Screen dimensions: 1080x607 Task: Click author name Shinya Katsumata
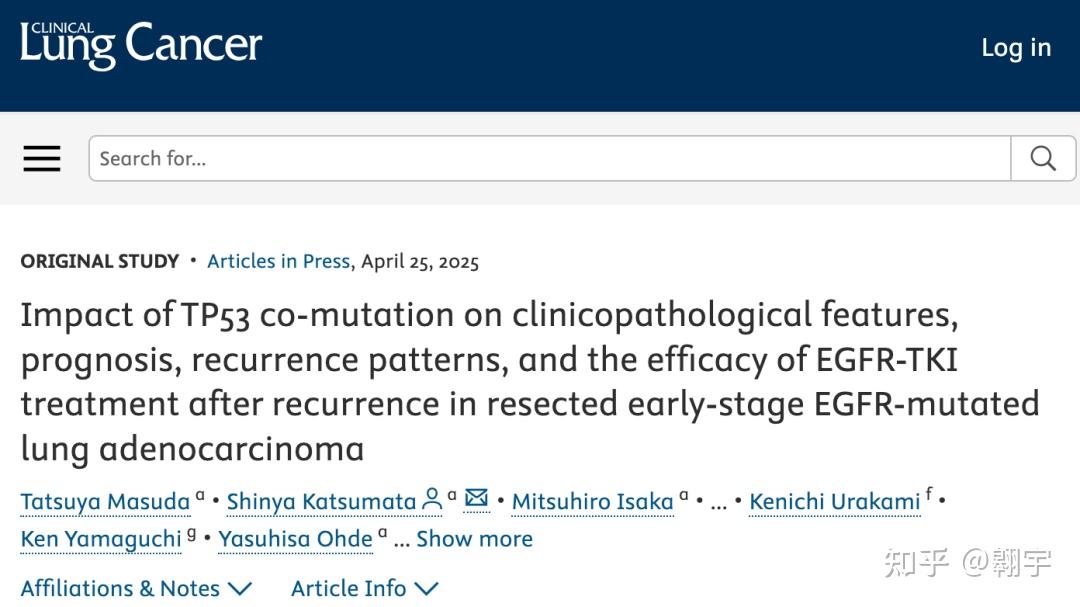(321, 501)
